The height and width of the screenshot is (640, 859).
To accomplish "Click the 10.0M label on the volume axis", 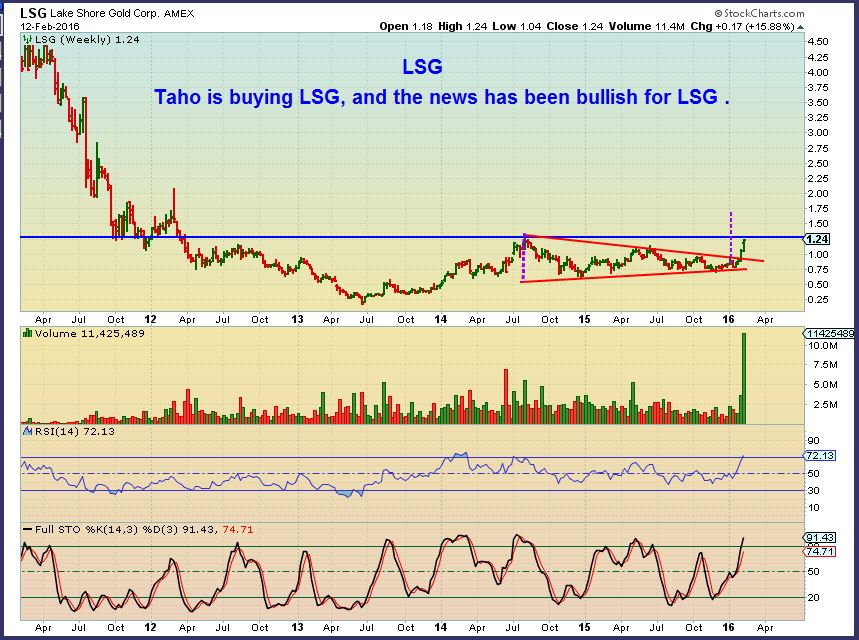I will tap(822, 346).
